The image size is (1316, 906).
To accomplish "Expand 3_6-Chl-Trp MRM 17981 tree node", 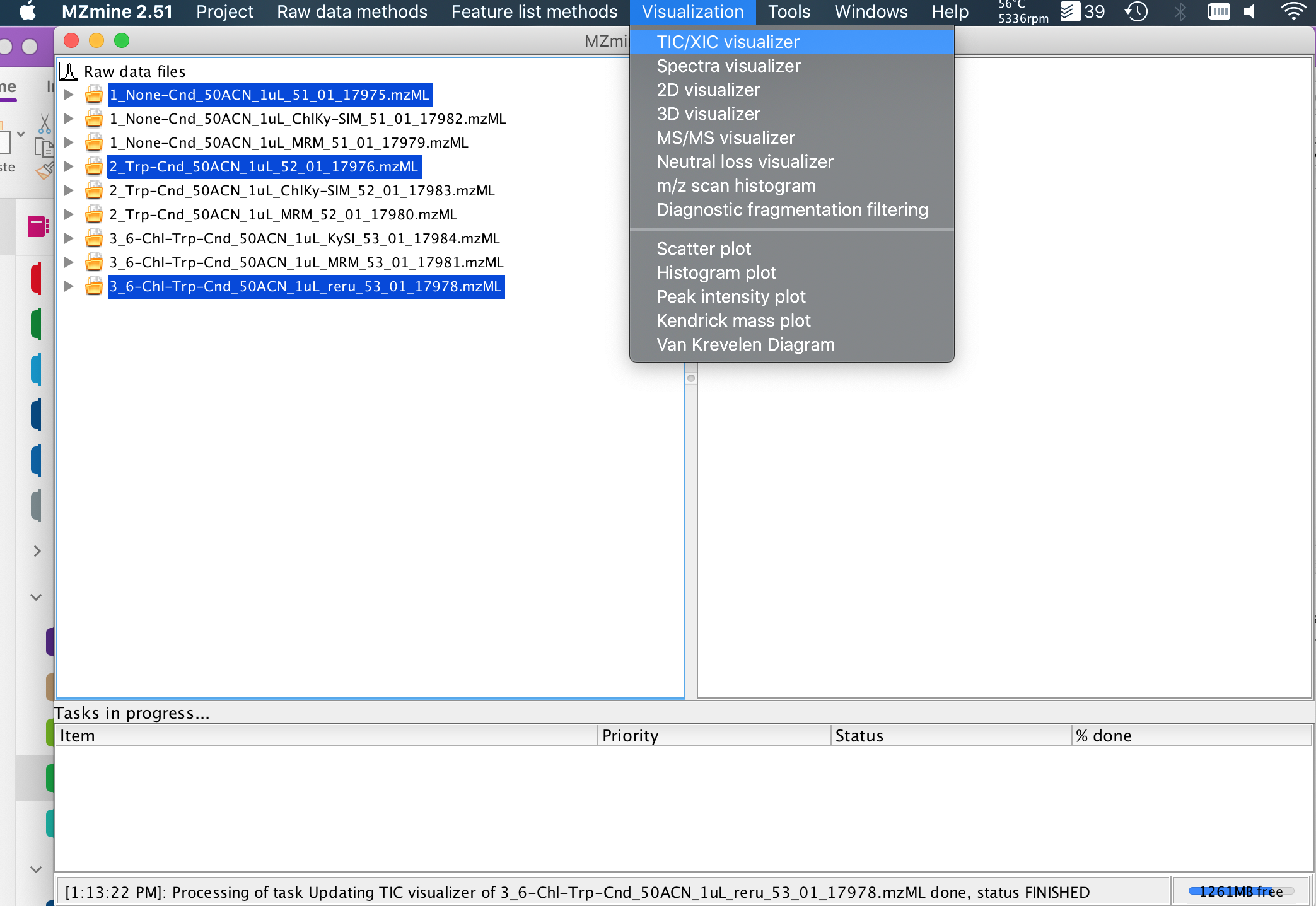I will click(x=69, y=262).
